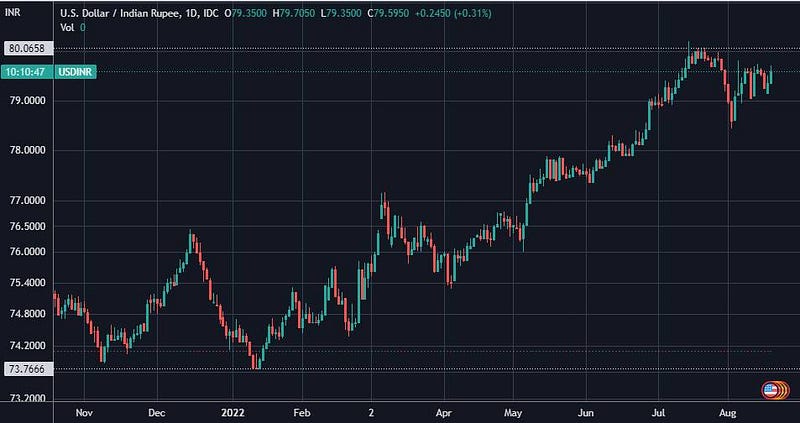This screenshot has width=800, height=423.
Task: Click the 75.4000 price axis label
Action: 28,283
